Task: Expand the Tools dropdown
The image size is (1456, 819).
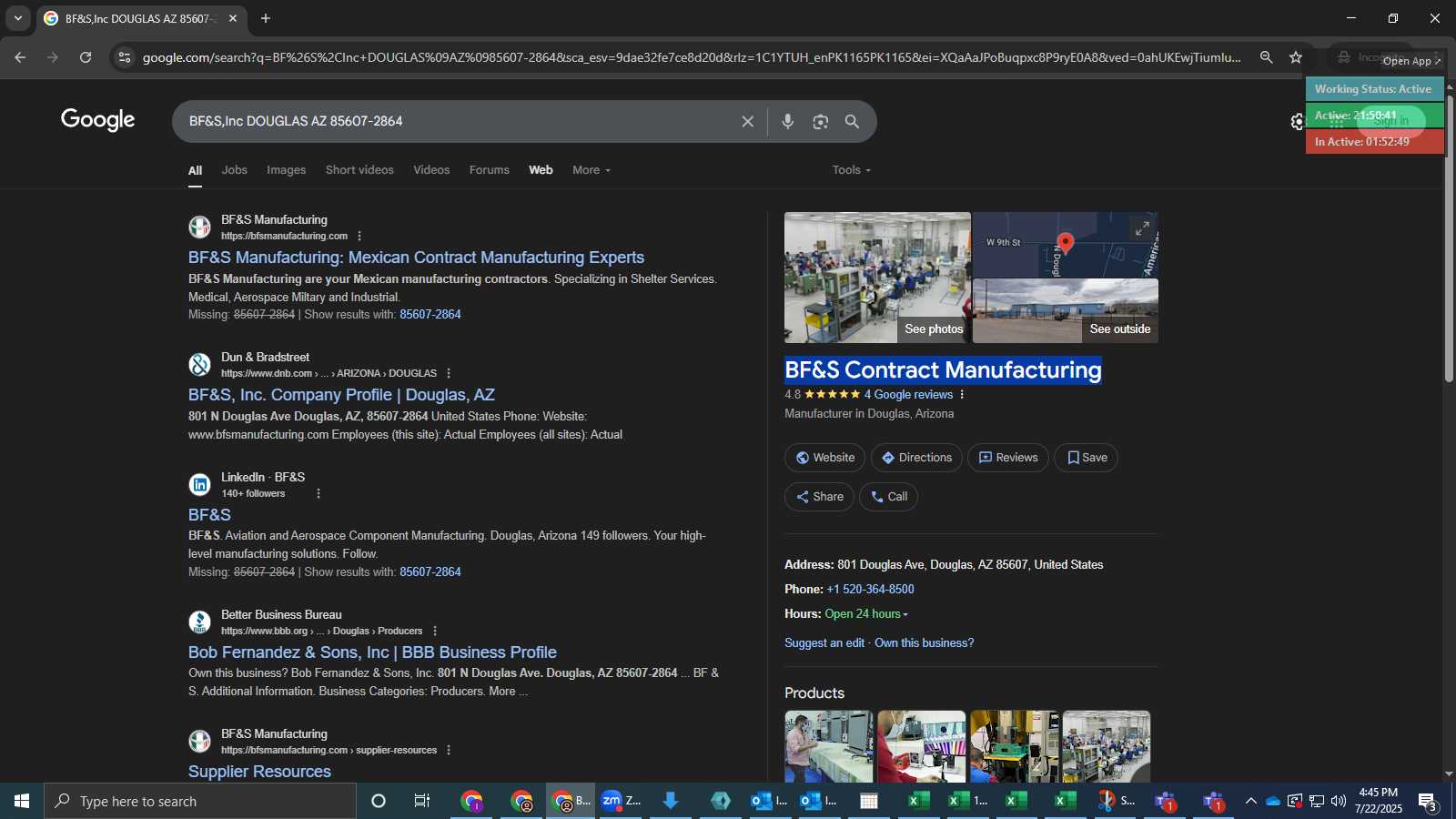Action: tap(852, 170)
